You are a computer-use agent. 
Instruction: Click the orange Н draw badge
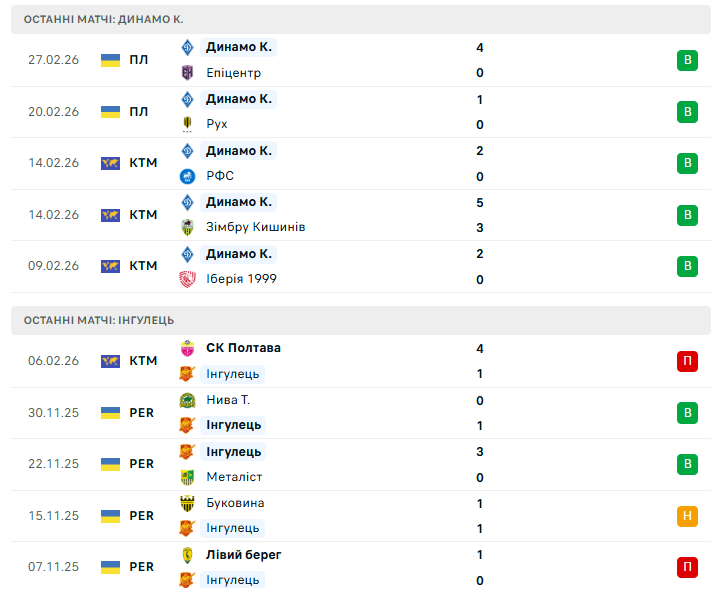pos(687,516)
